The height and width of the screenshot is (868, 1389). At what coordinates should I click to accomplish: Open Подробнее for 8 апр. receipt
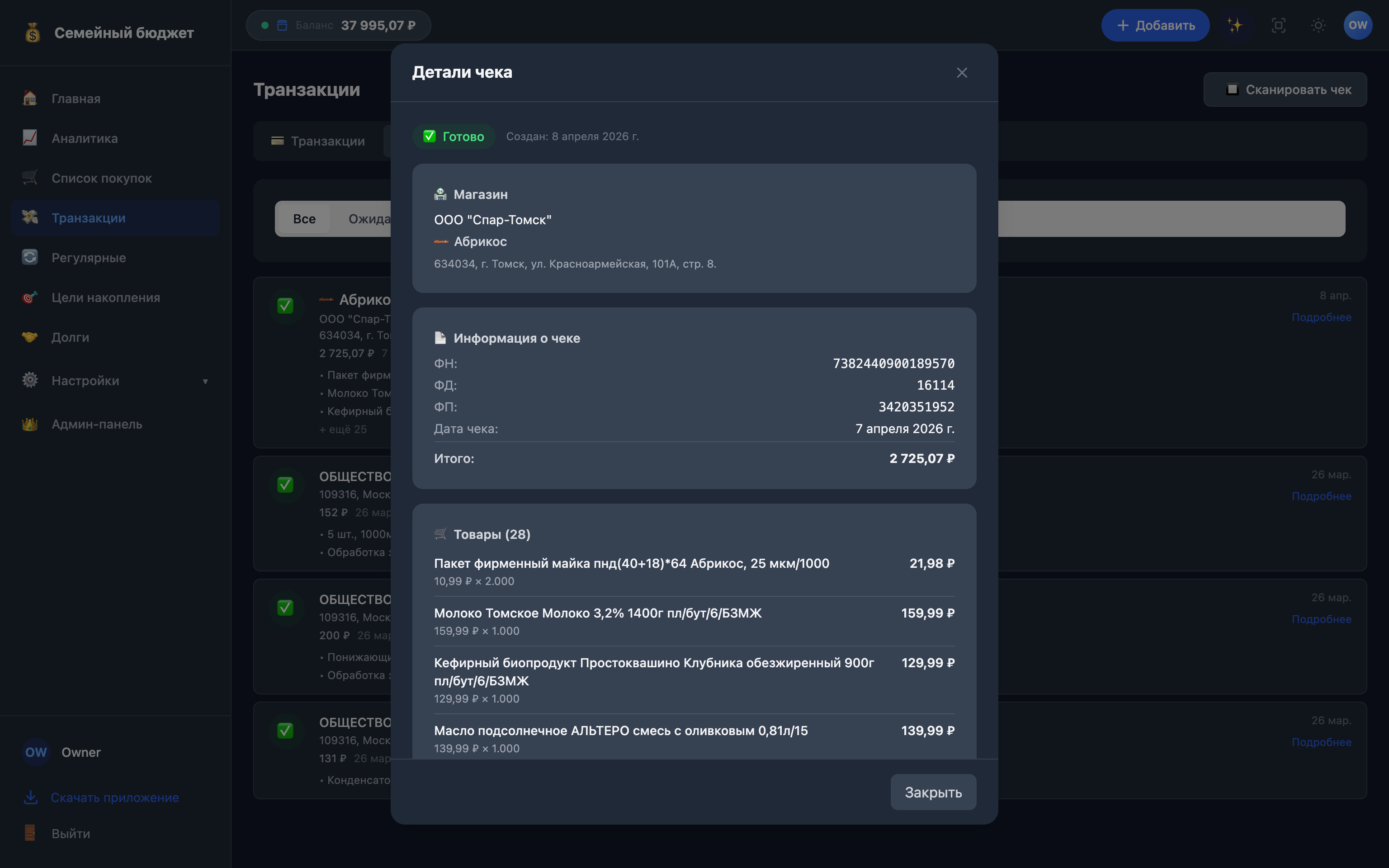coord(1321,317)
